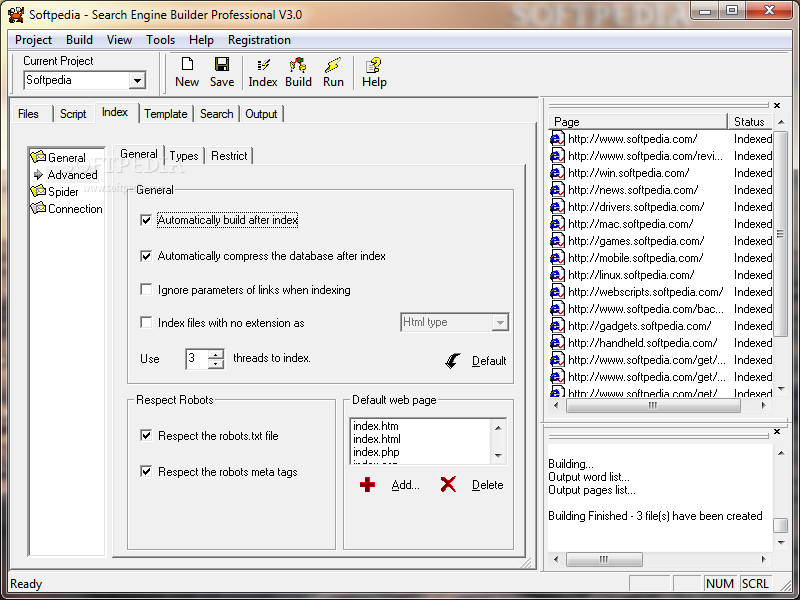Screen dimensions: 800x600
Task: Click page icon for win.softpedia.com
Action: (557, 172)
